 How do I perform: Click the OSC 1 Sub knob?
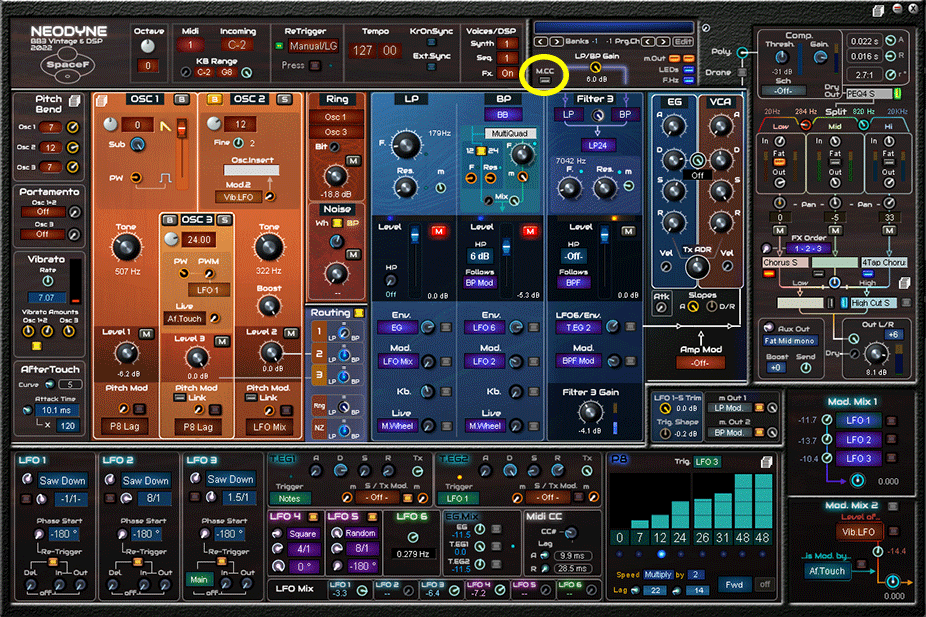(x=138, y=145)
